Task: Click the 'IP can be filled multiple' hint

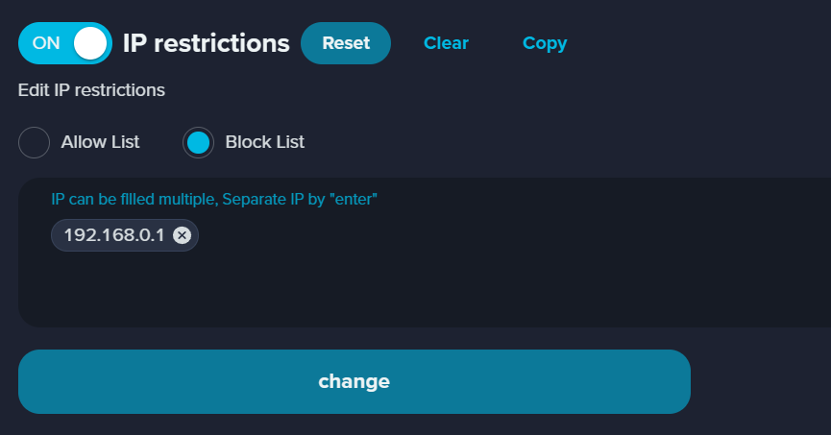Action: click(214, 199)
